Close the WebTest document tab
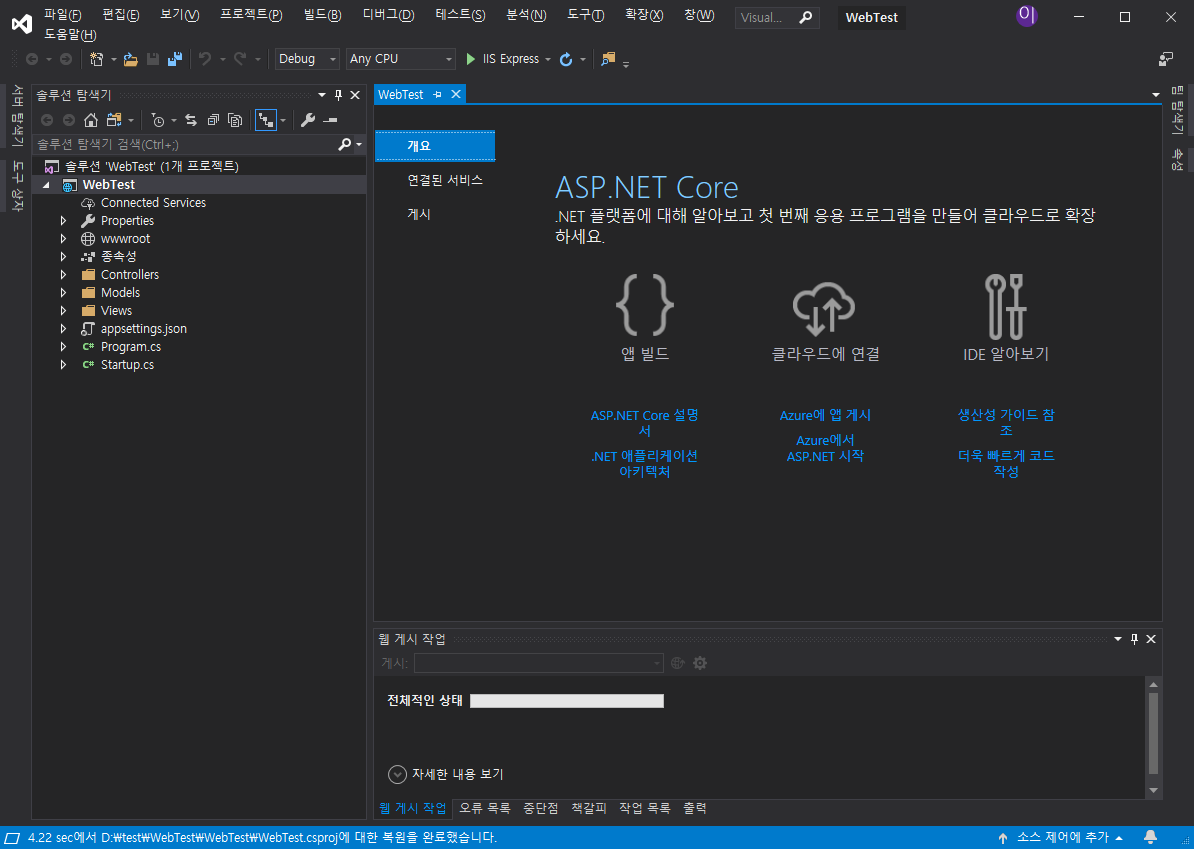 pos(455,94)
